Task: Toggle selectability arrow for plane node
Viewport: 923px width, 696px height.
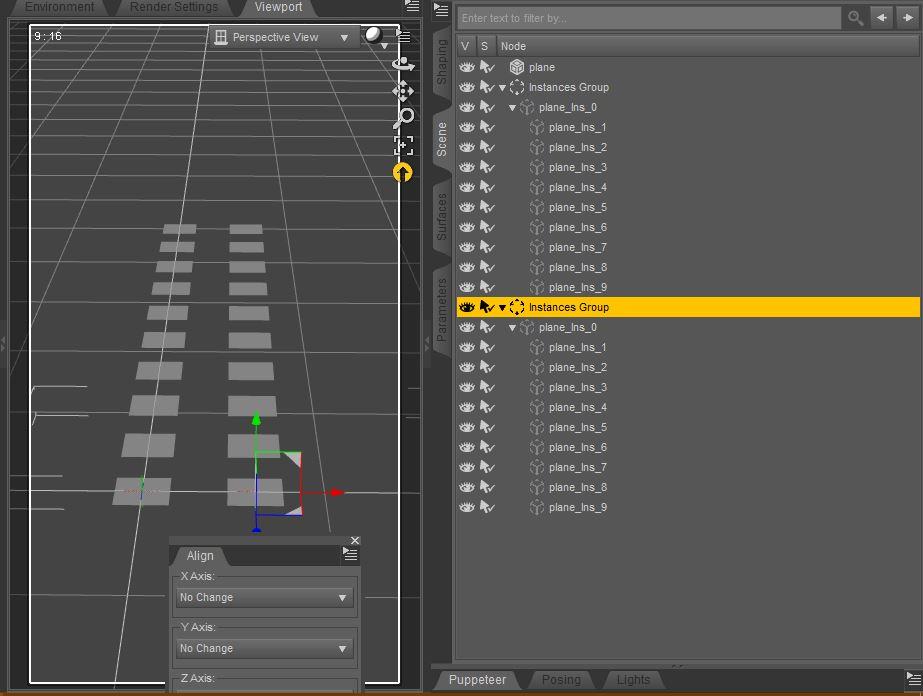Action: 487,67
